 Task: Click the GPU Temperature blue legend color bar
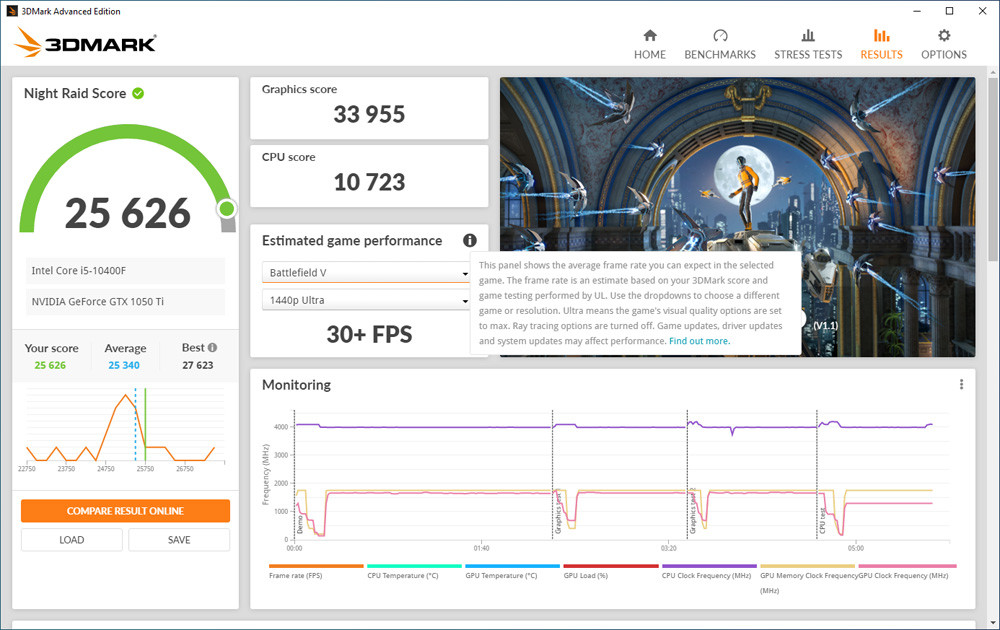tap(512, 566)
